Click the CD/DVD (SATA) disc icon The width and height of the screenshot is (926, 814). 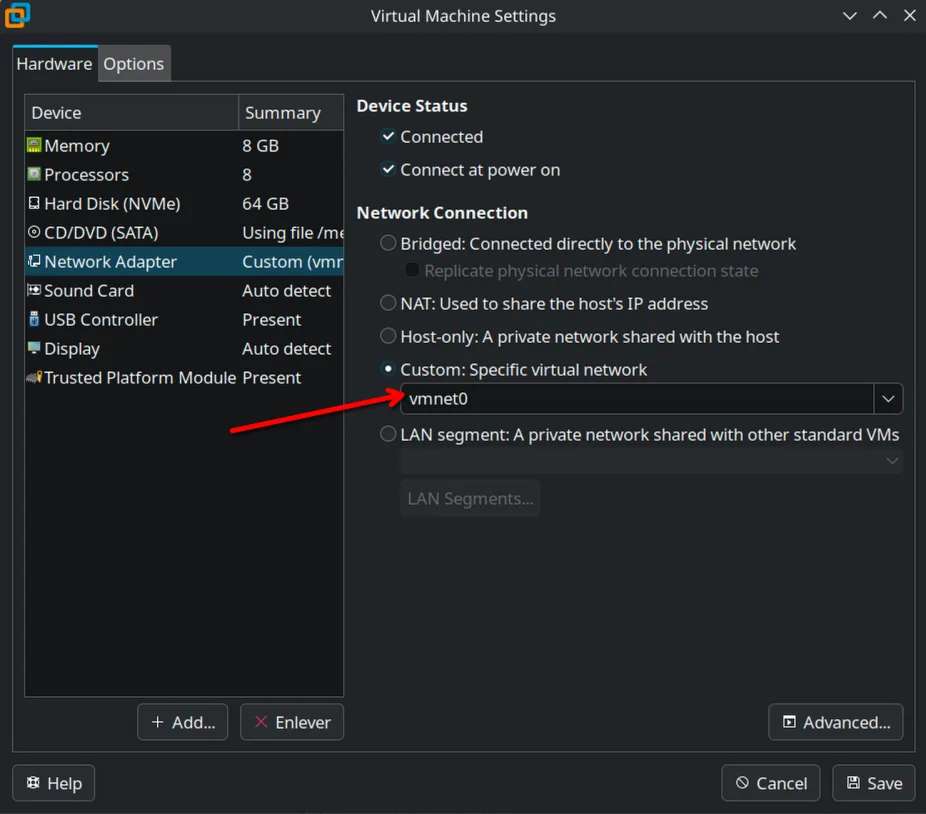pyautogui.click(x=34, y=232)
